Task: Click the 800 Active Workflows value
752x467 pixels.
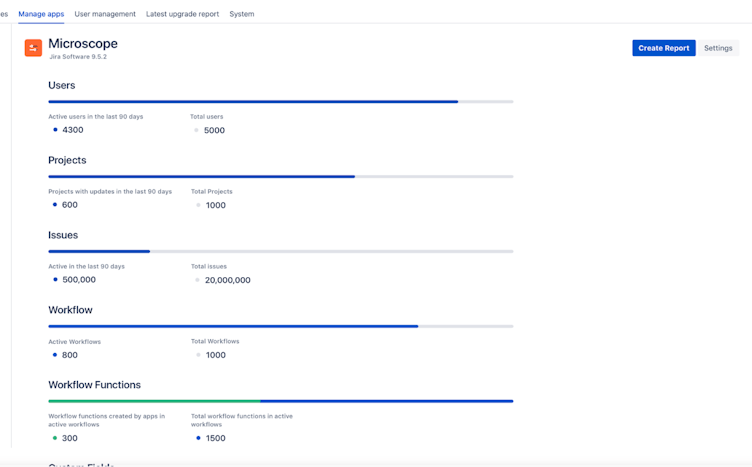Action: 70,355
